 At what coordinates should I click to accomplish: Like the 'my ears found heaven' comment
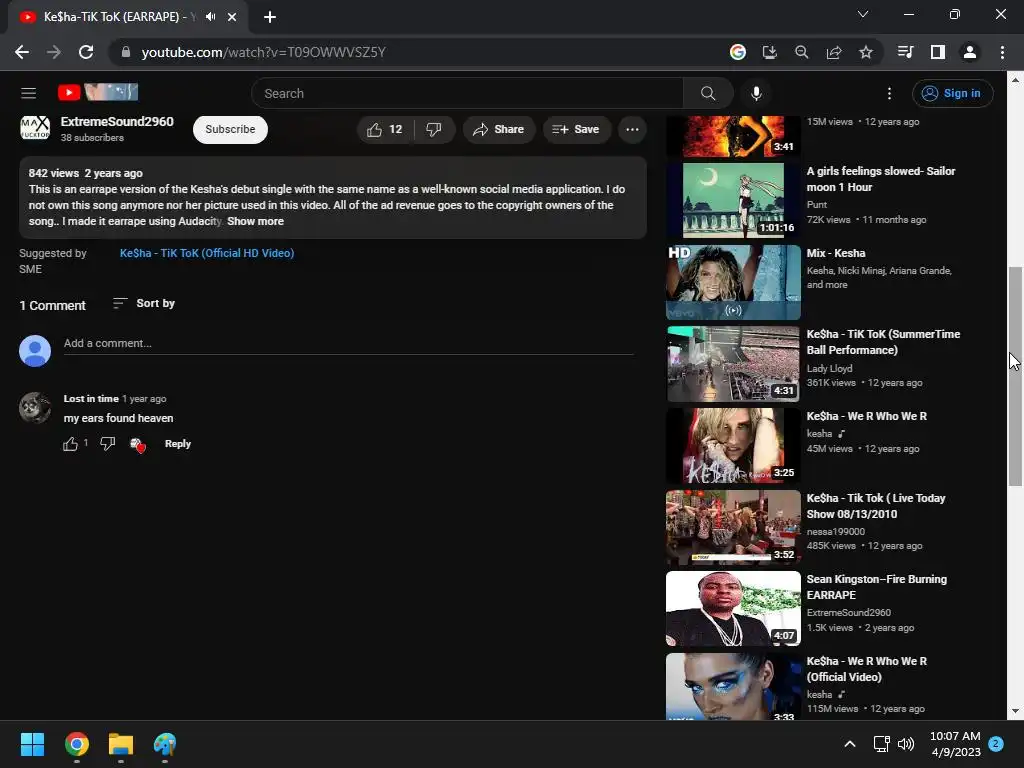tap(71, 444)
